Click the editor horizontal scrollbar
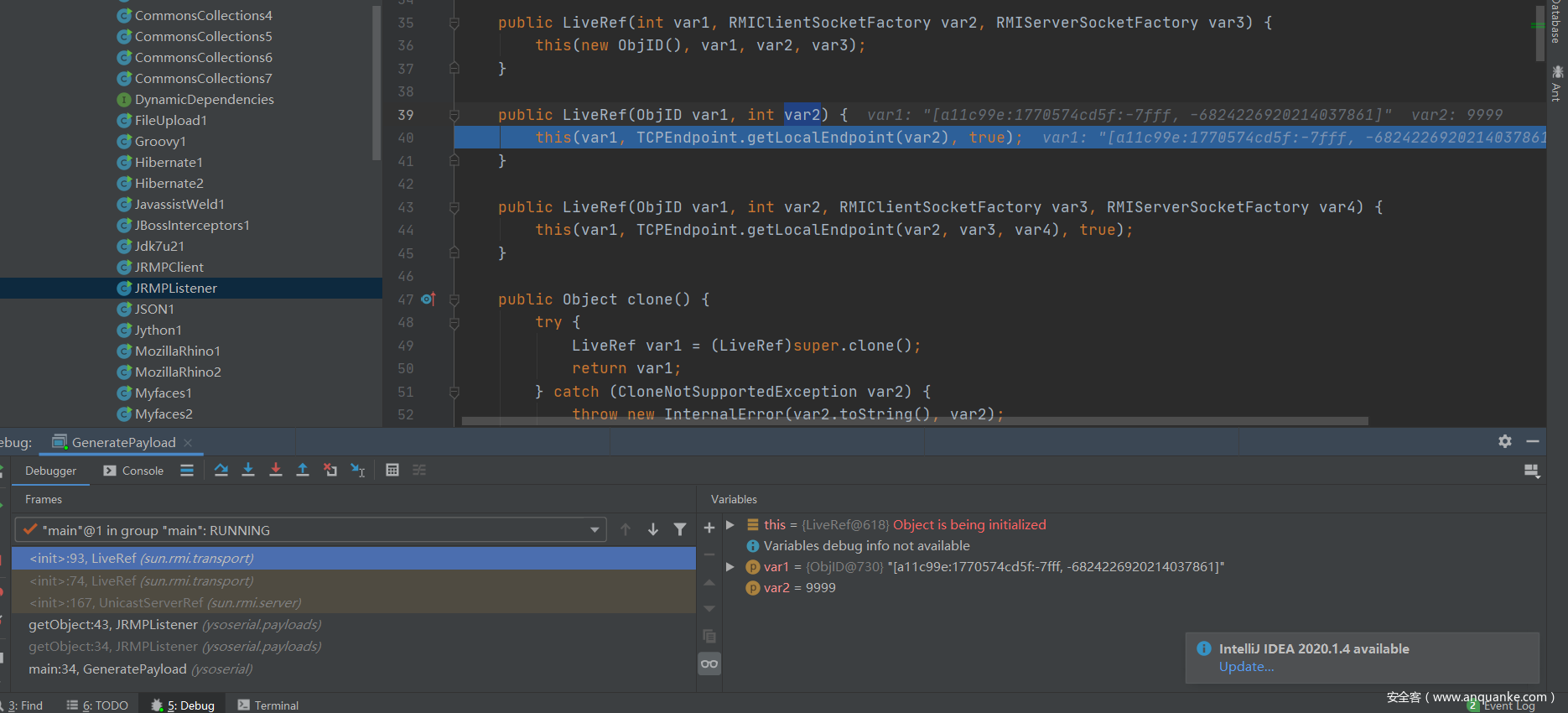 [914, 421]
